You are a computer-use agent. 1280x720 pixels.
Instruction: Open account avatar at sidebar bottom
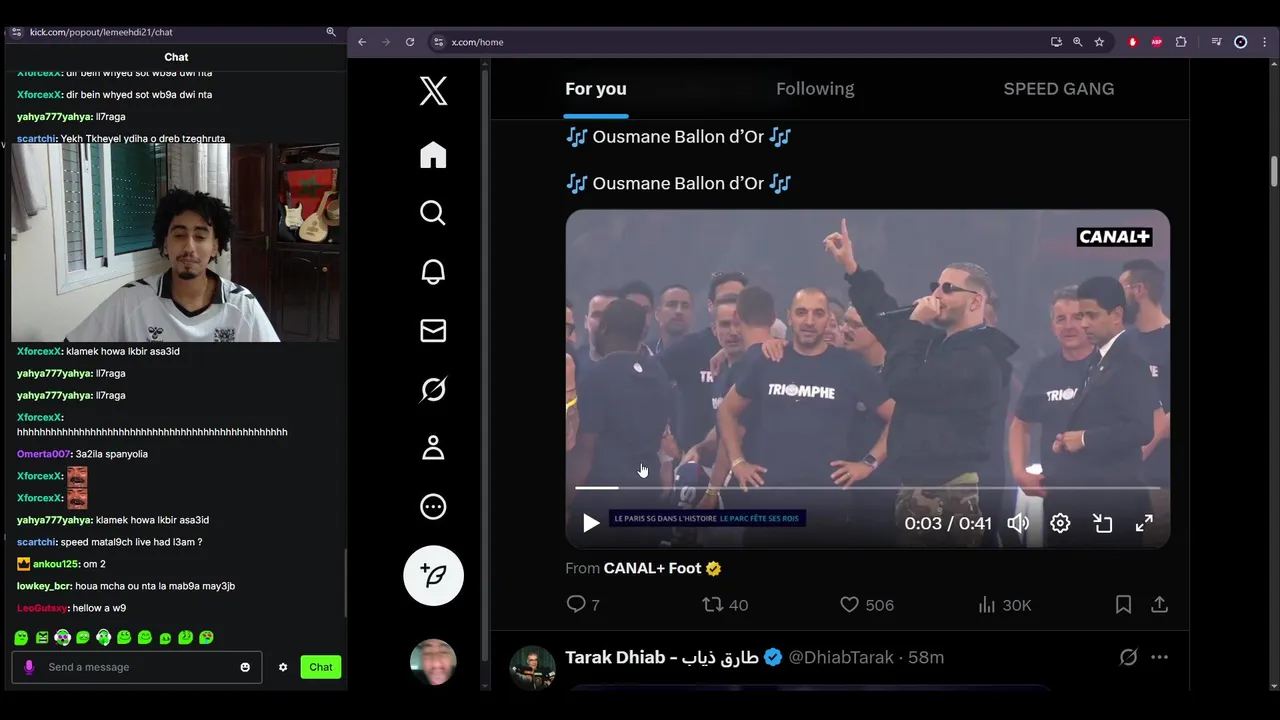tap(433, 662)
